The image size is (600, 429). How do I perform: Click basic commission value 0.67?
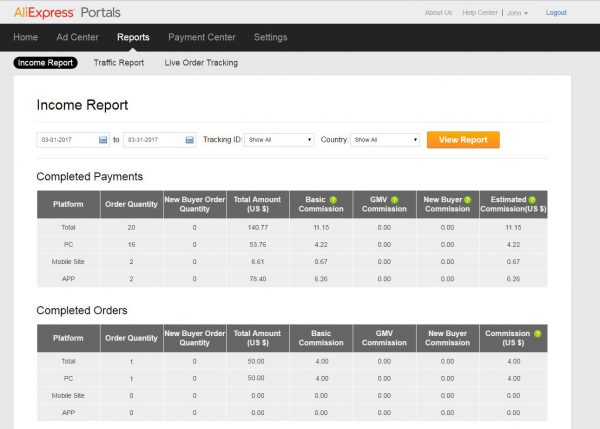point(321,262)
